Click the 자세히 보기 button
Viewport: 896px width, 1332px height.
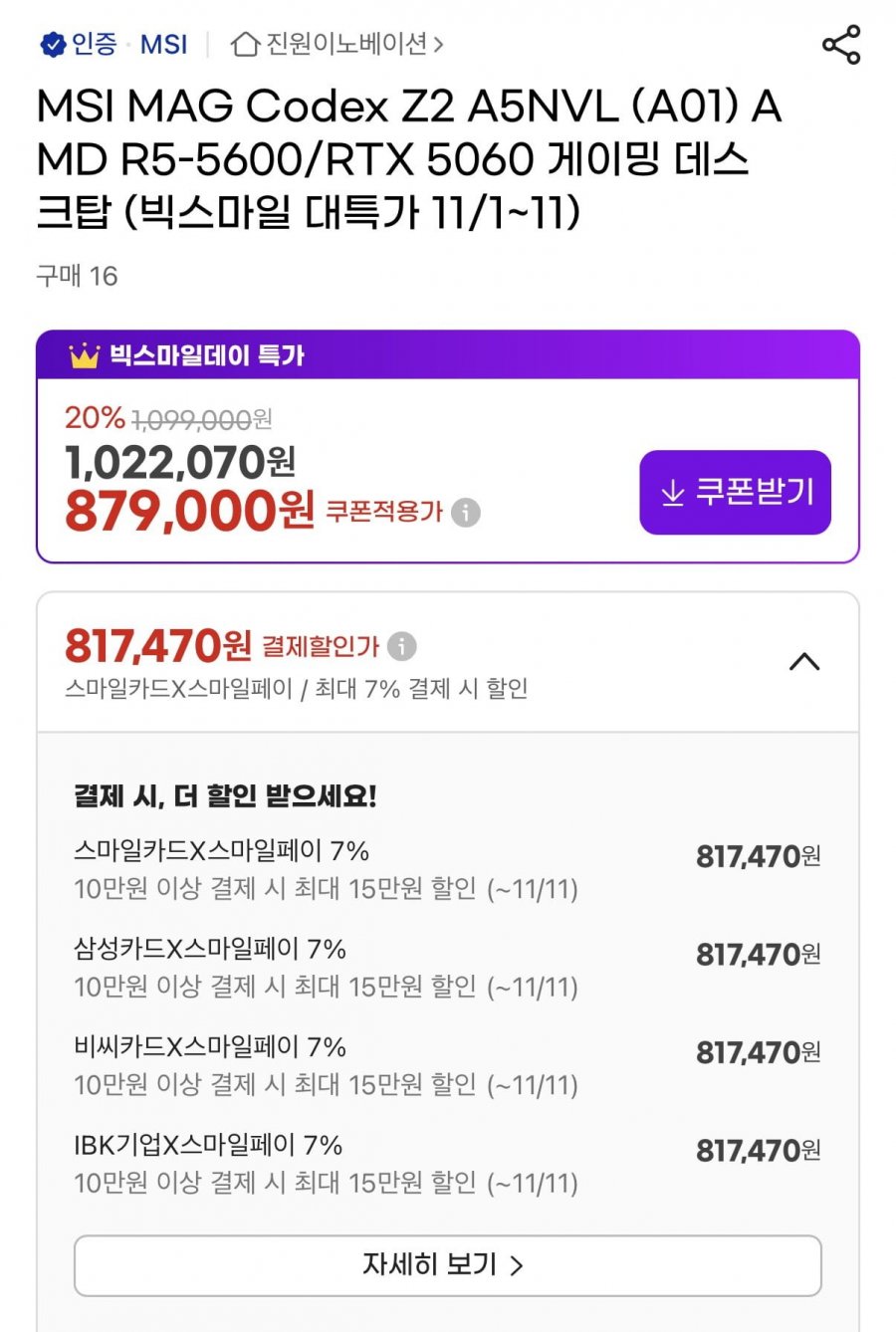[448, 1265]
